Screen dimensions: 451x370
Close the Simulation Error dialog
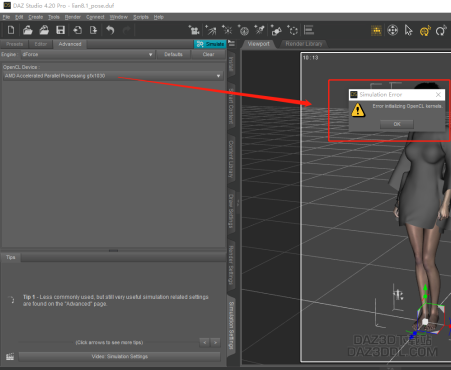click(438, 95)
